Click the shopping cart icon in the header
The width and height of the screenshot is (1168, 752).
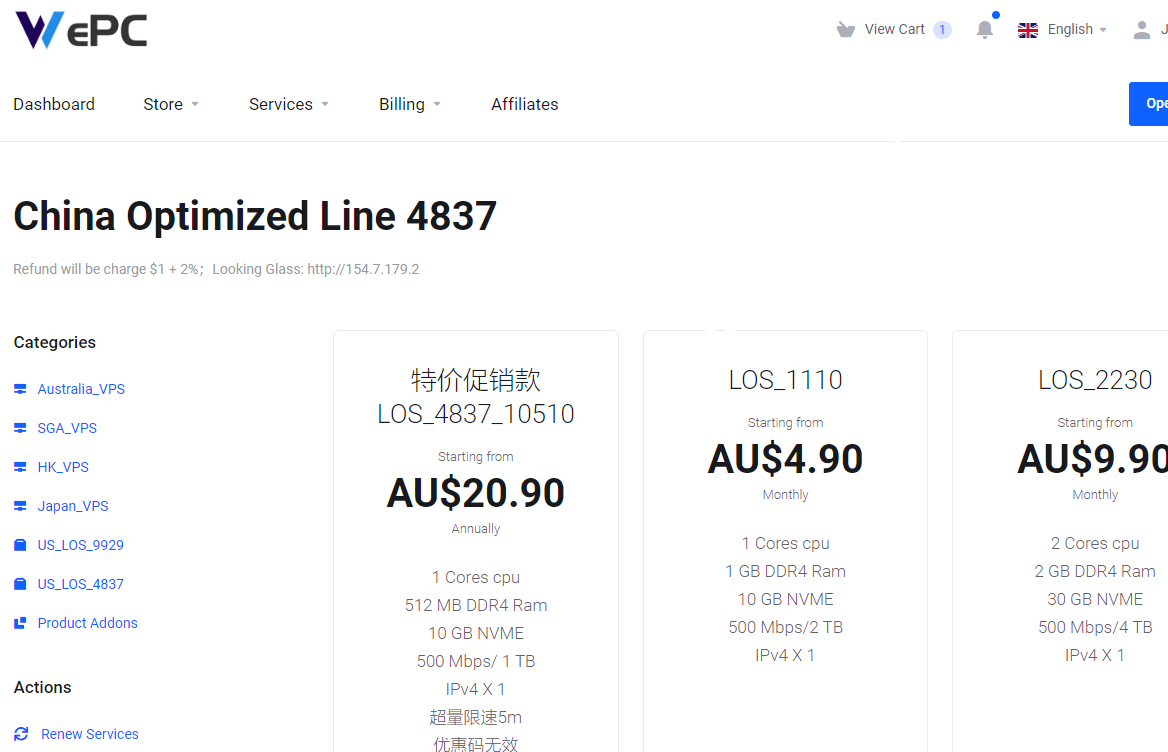pos(845,29)
